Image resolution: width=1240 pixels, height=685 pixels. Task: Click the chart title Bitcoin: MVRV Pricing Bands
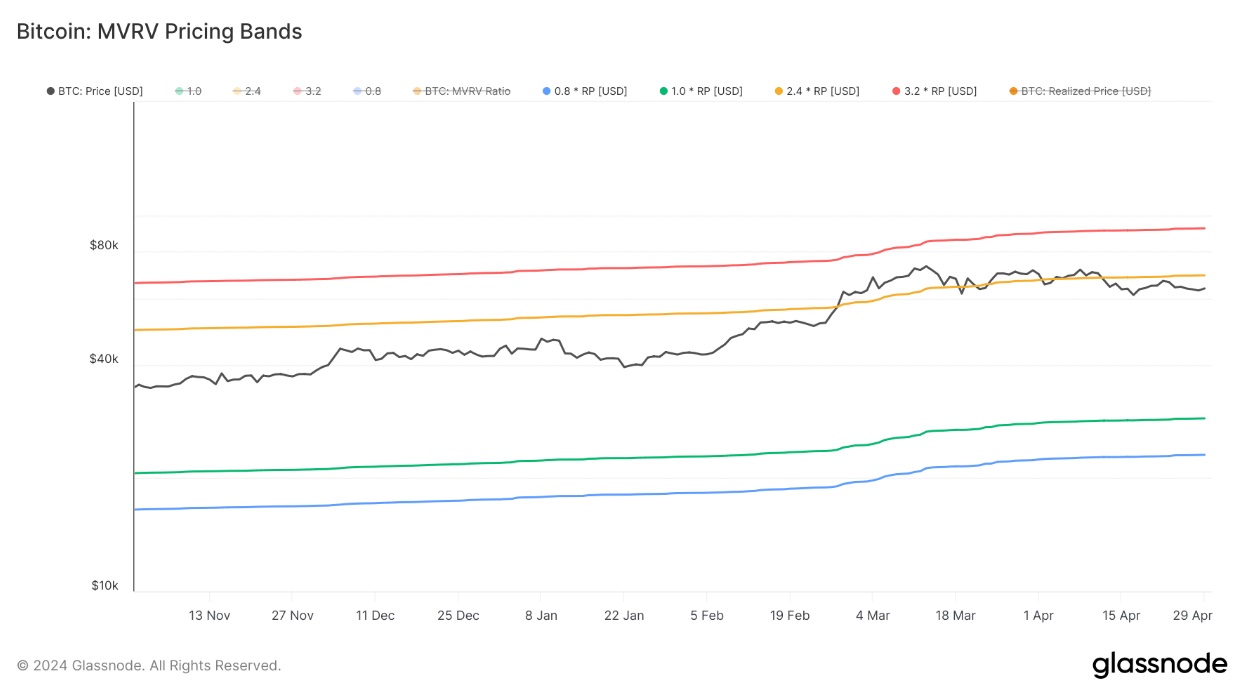pyautogui.click(x=159, y=31)
